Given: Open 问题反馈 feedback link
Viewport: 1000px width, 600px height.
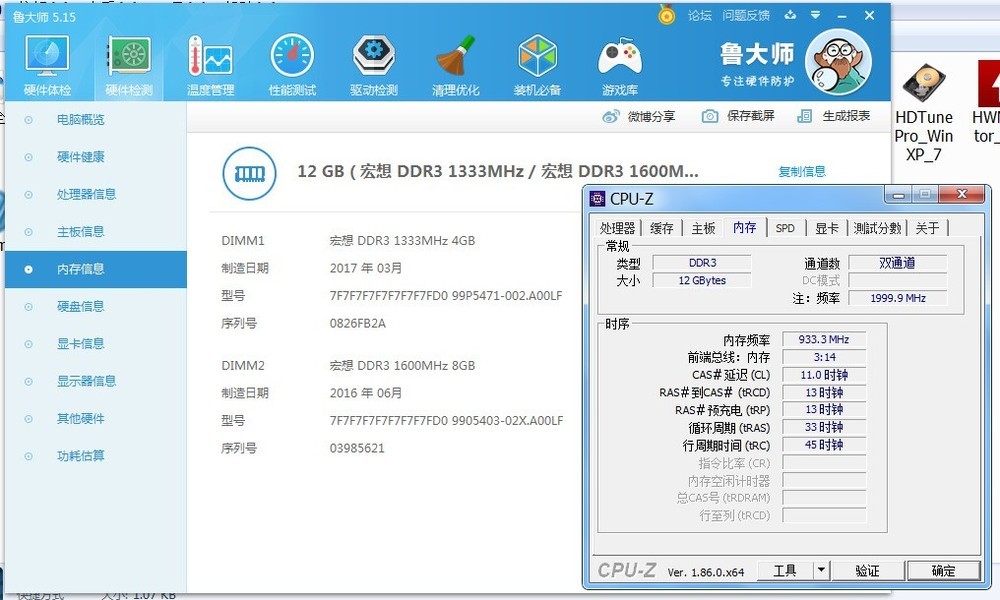Looking at the screenshot, I should tap(746, 15).
